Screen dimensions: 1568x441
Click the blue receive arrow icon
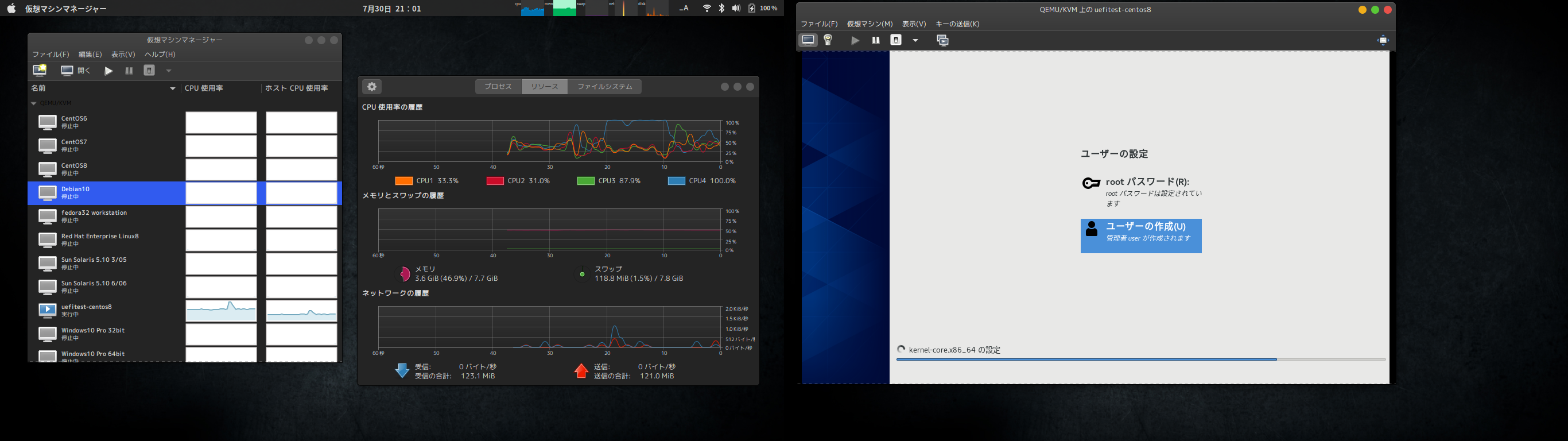point(402,371)
